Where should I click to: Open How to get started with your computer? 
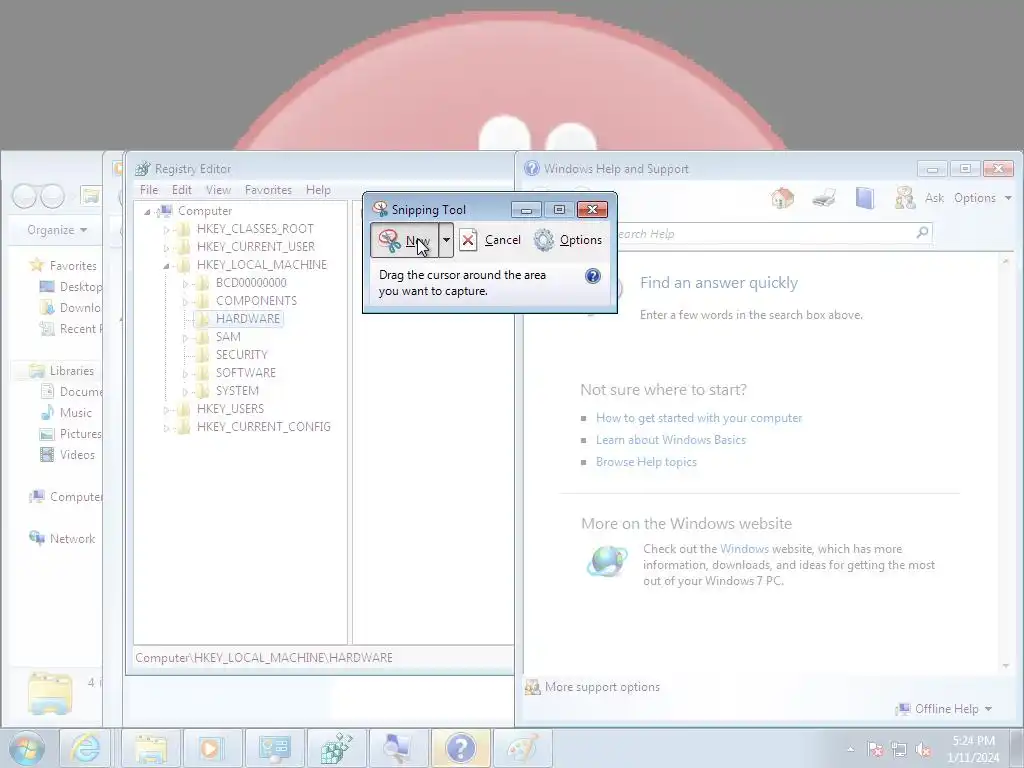(x=699, y=418)
